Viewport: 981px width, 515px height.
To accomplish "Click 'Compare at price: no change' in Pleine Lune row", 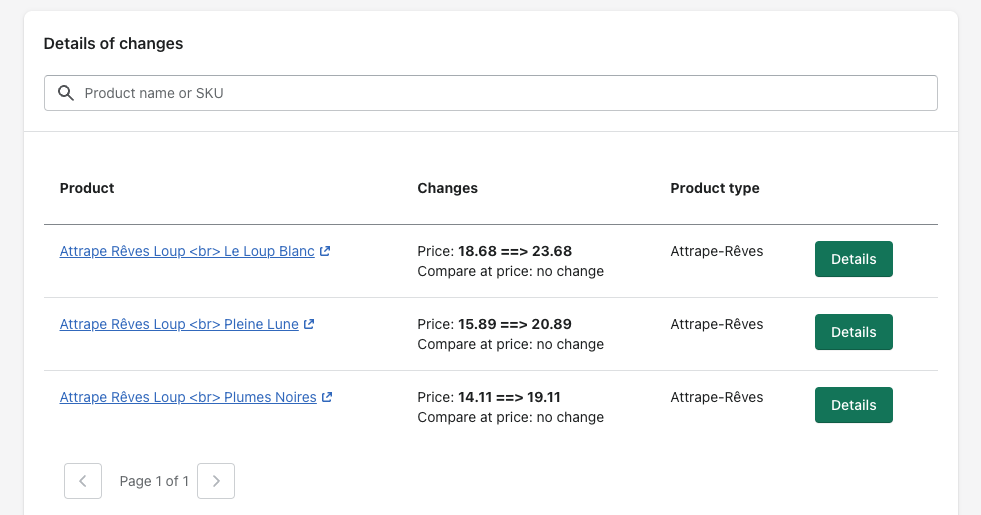I will point(511,345).
